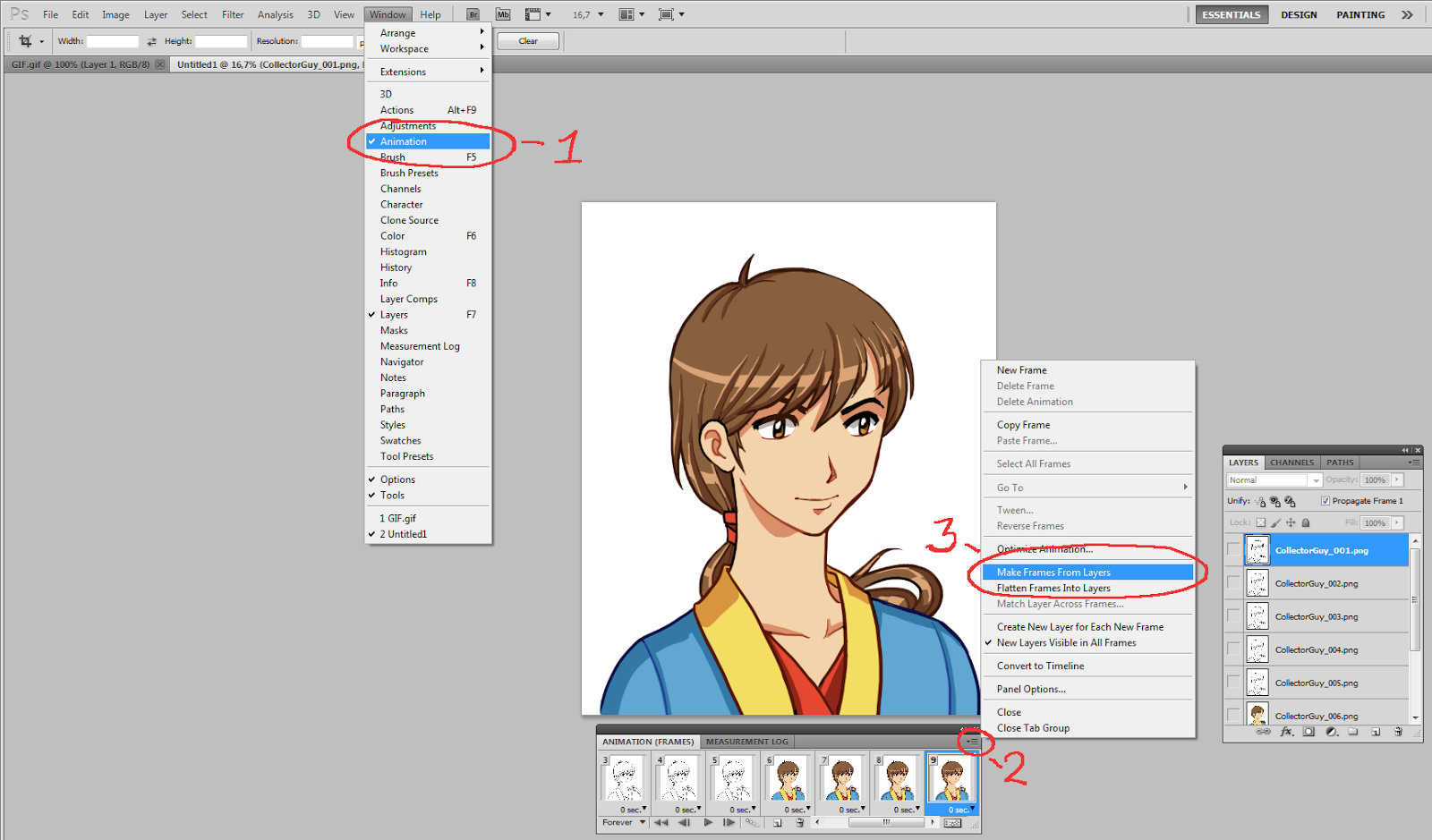Add a layer style fx icon
The image size is (1432, 840).
[x=1286, y=732]
